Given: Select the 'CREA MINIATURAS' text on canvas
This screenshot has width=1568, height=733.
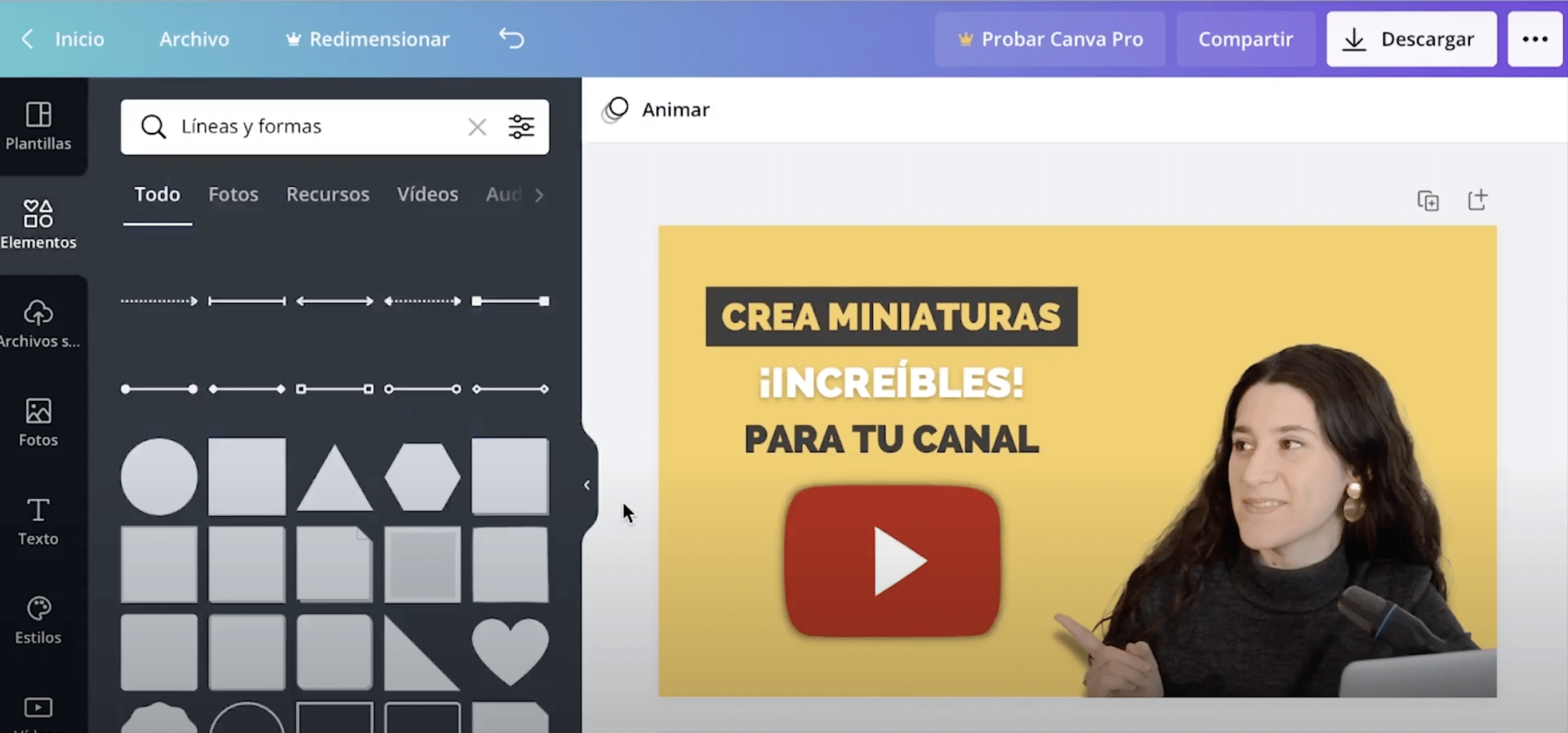Looking at the screenshot, I should 891,316.
